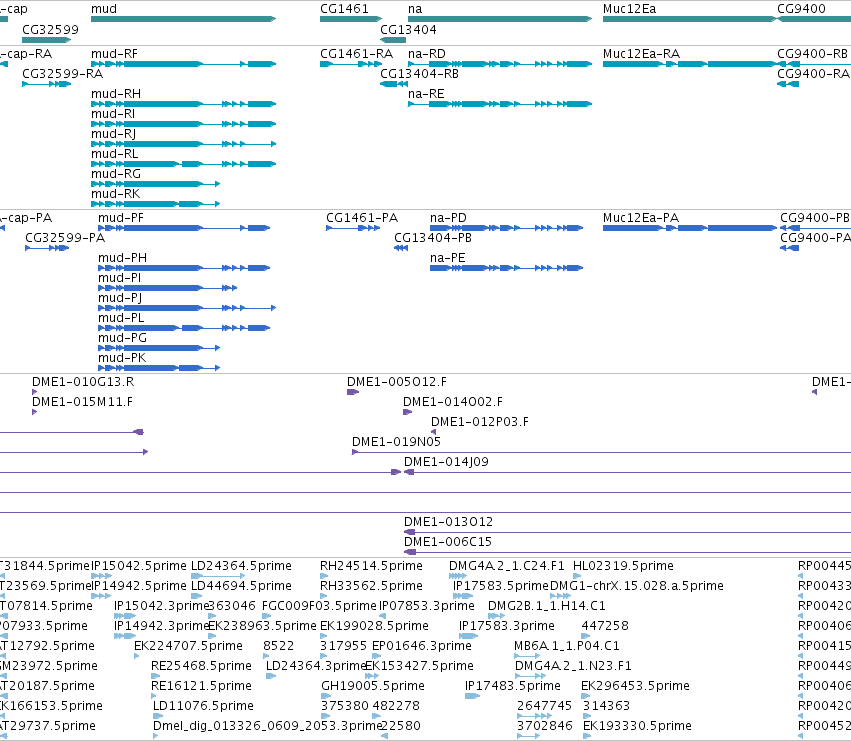Select EST EK199028.5prime
Image resolution: width=851 pixels, height=741 pixels.
[x=325, y=636]
